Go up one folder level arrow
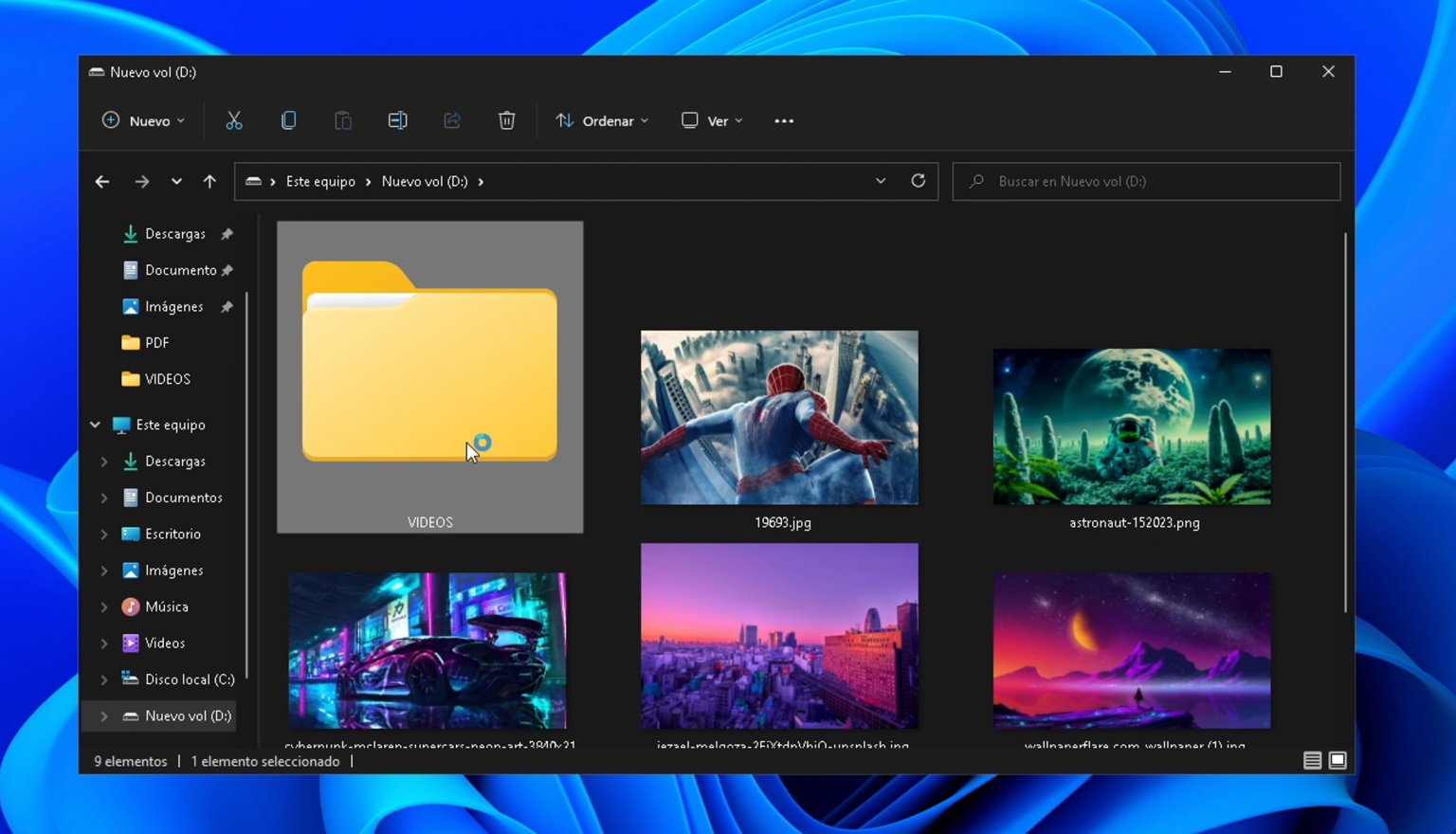1456x834 pixels. (x=209, y=181)
